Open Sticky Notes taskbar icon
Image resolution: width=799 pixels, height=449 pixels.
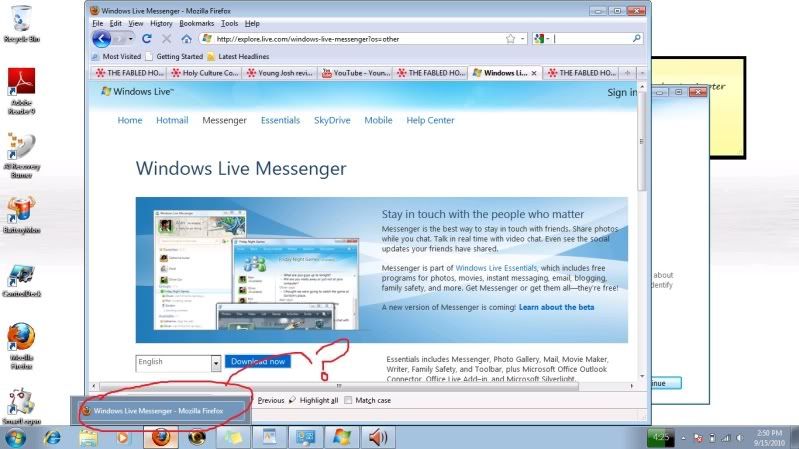(x=233, y=437)
